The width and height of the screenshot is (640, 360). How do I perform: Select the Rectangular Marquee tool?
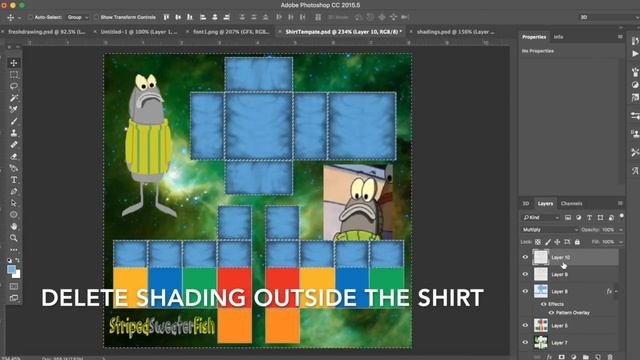pyautogui.click(x=14, y=75)
